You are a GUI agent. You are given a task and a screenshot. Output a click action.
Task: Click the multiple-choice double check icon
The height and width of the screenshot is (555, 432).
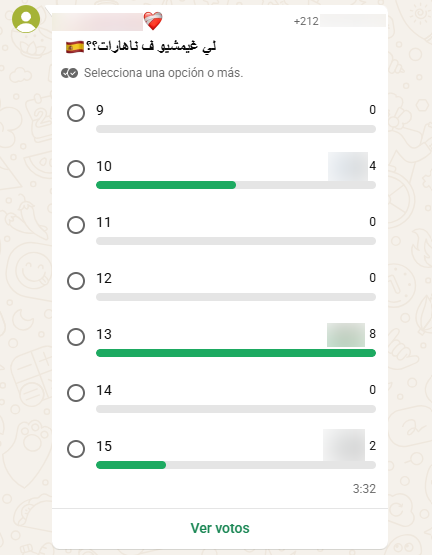click(69, 73)
